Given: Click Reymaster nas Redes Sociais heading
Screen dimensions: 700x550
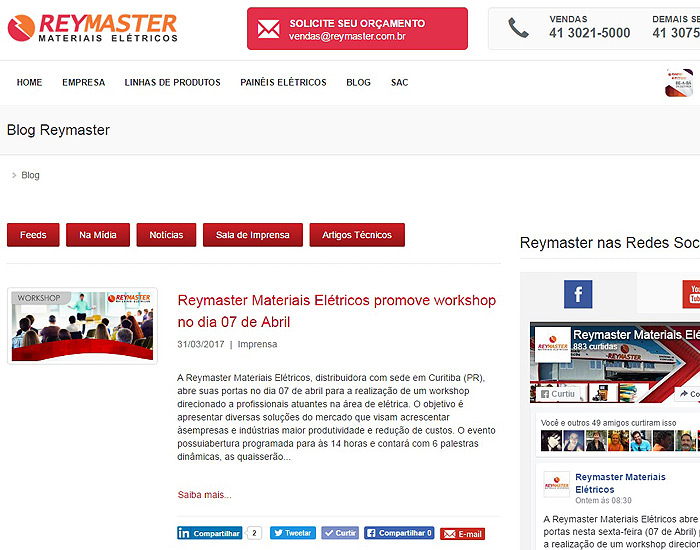Looking at the screenshot, I should coord(610,243).
